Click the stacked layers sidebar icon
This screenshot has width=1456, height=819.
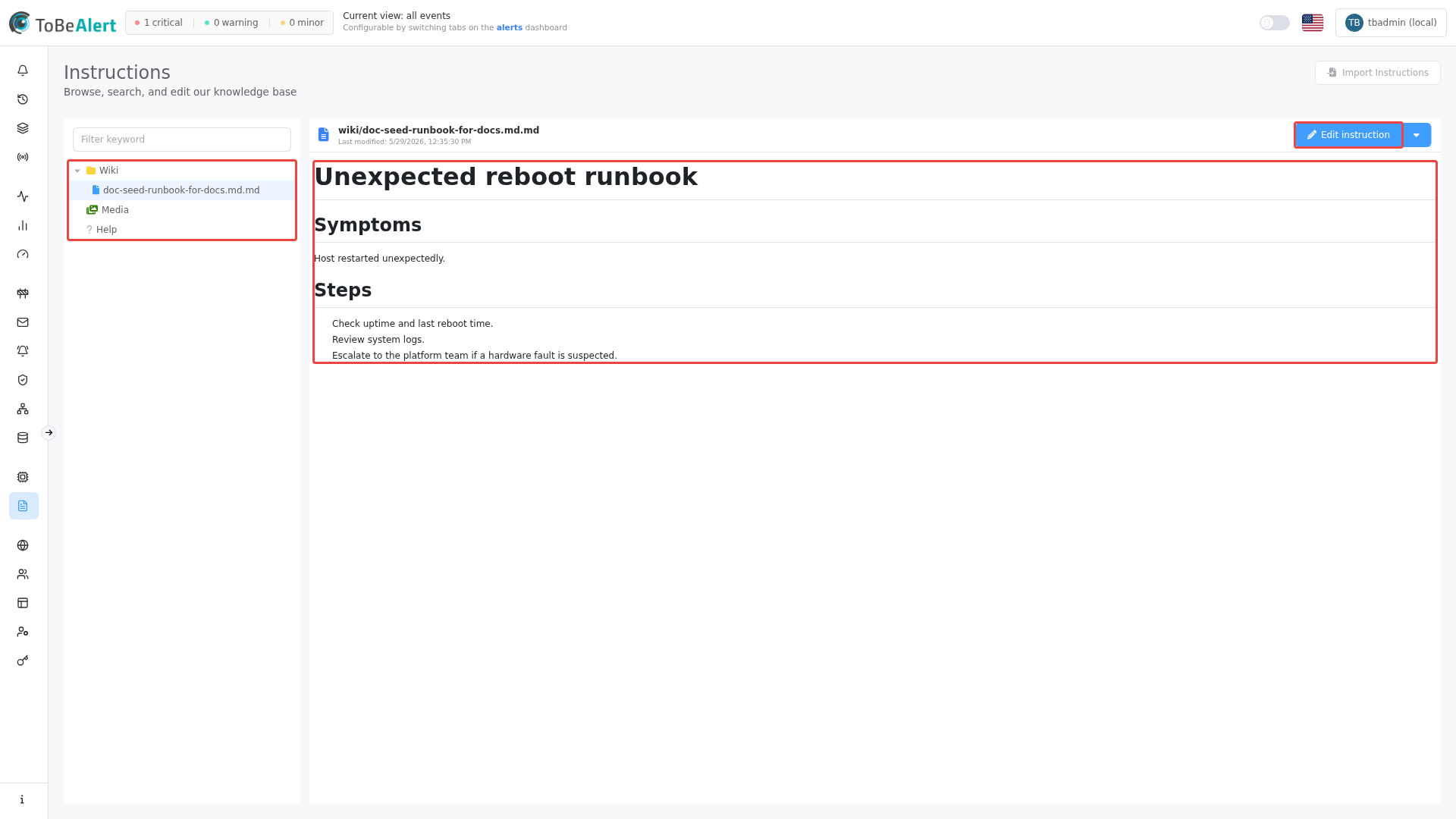[23, 128]
